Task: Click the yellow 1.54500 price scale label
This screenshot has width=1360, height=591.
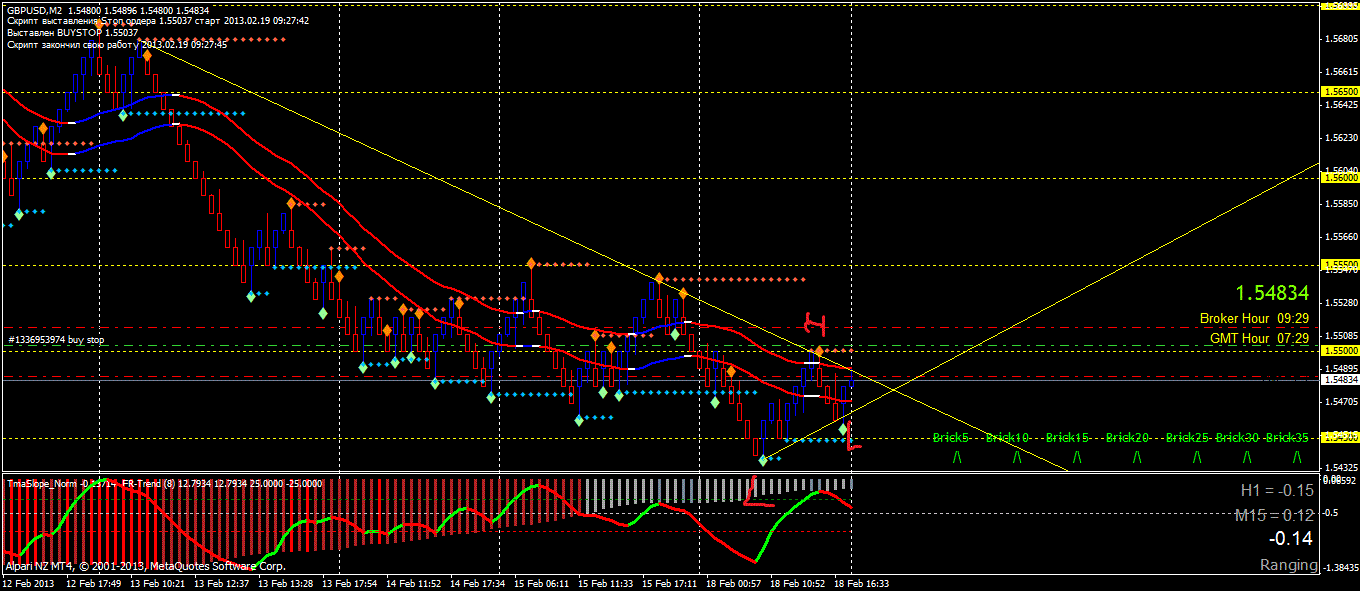Action: [1340, 437]
